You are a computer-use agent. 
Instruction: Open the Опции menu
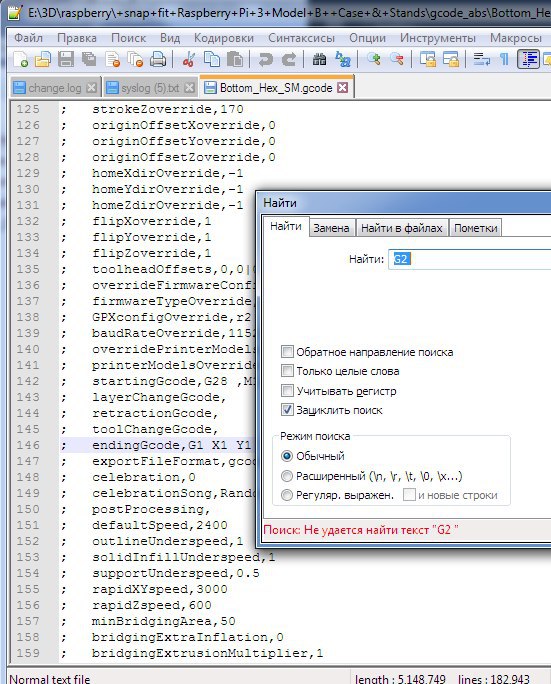367,38
